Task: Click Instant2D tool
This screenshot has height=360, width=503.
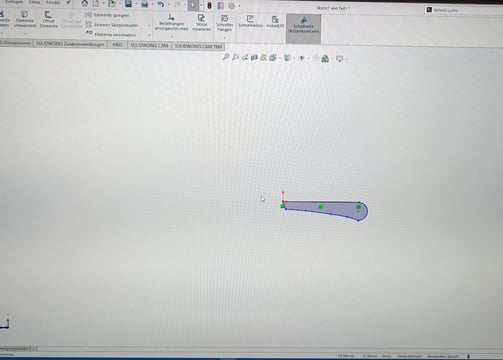Action: [x=275, y=22]
